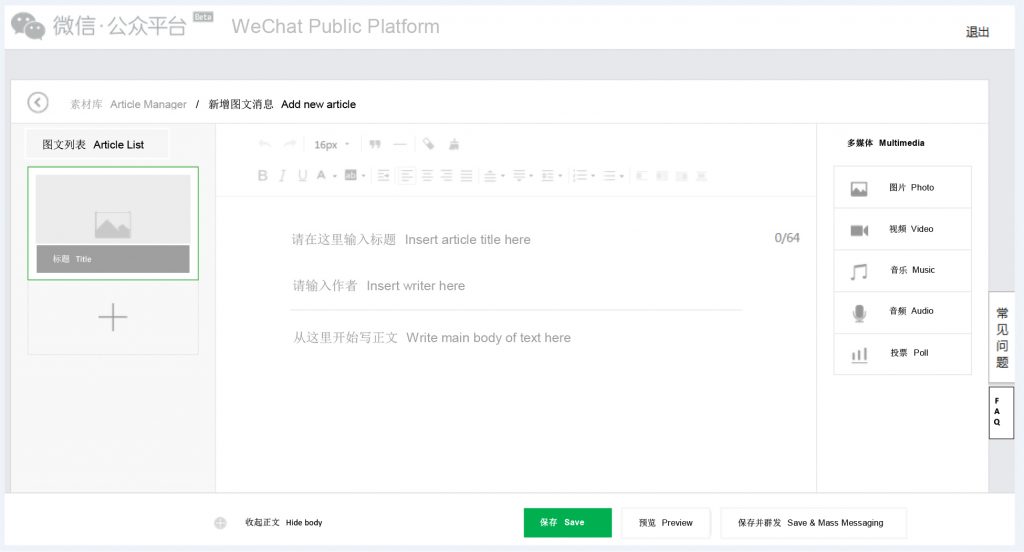Click the Poll bar chart icon
The width and height of the screenshot is (1024, 552).
coord(859,354)
